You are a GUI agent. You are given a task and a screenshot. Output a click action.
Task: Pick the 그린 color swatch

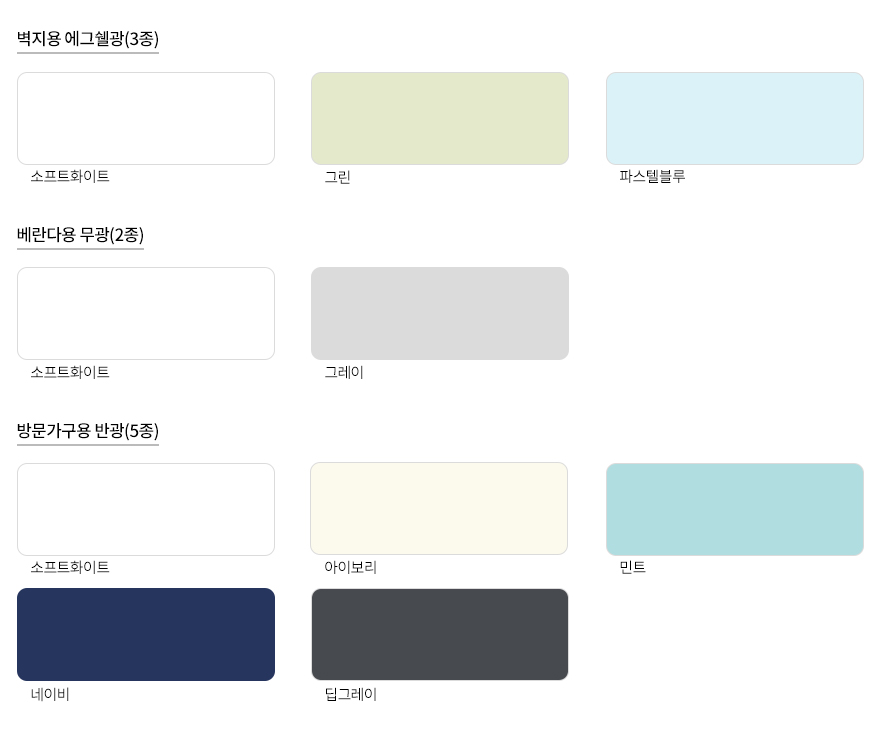pyautogui.click(x=440, y=118)
